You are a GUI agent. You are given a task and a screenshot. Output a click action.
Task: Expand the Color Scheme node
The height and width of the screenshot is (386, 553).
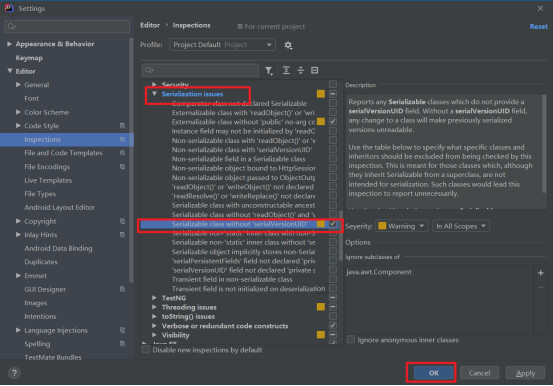18,112
